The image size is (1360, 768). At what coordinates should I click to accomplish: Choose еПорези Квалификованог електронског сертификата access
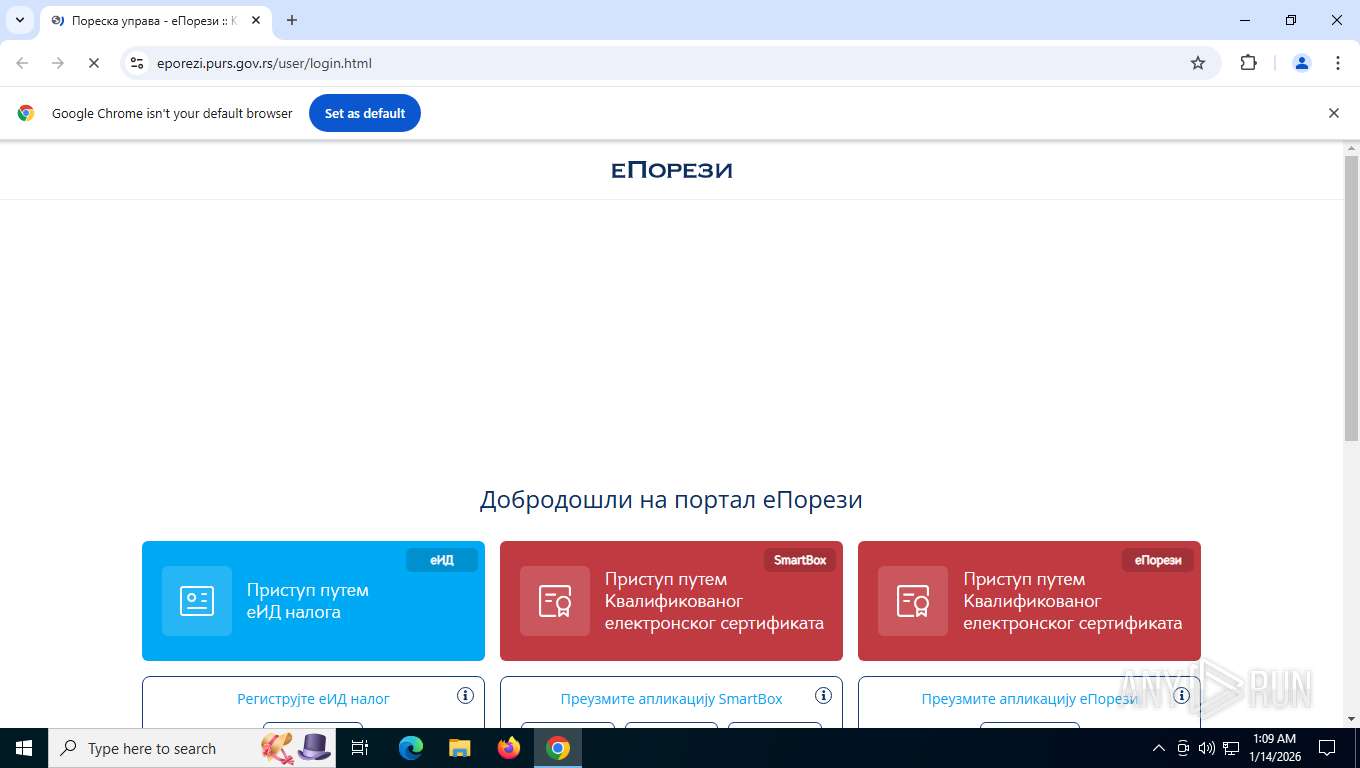(1029, 601)
